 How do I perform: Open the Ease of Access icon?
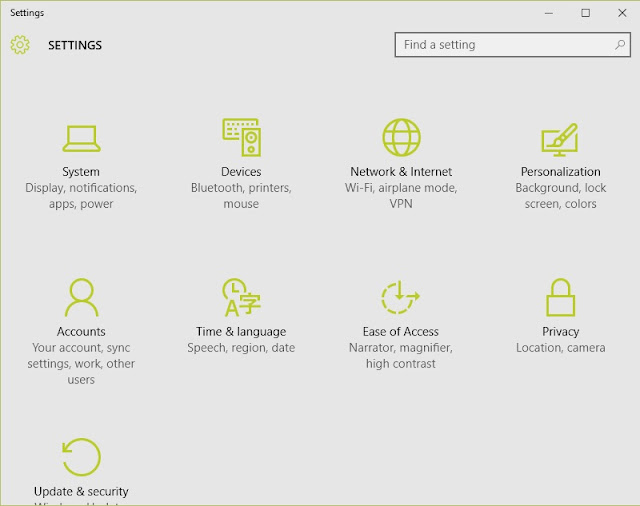[400, 297]
